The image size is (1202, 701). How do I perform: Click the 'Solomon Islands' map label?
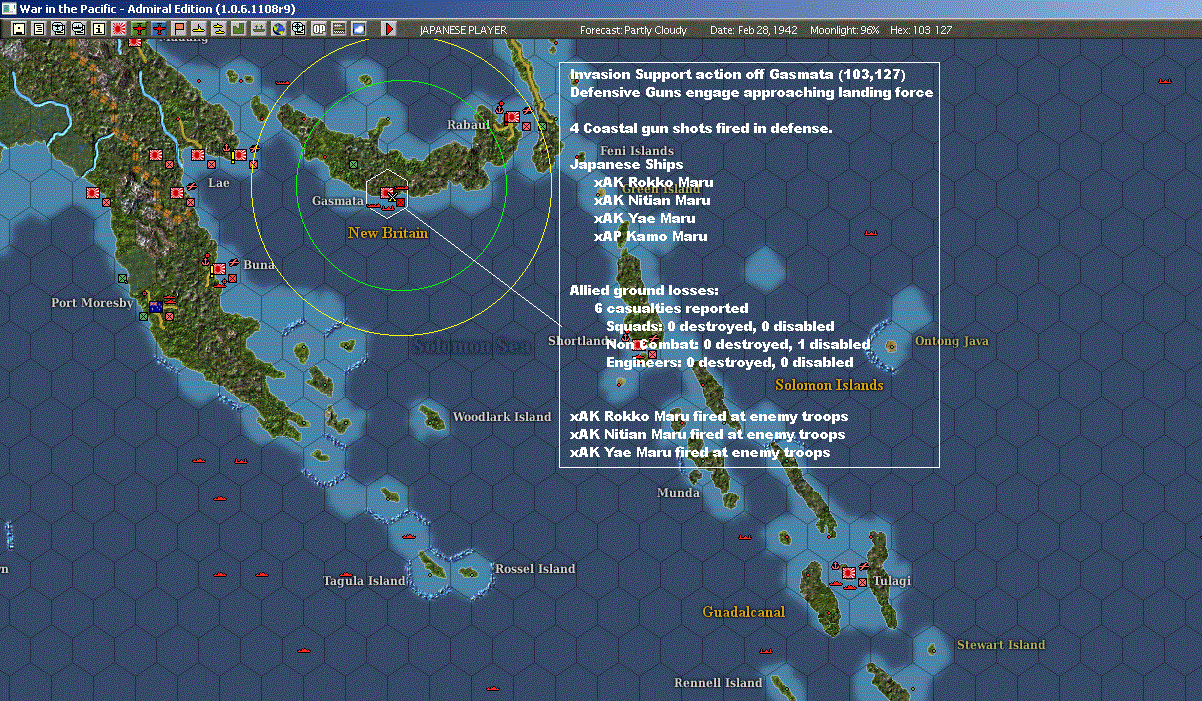coord(829,385)
